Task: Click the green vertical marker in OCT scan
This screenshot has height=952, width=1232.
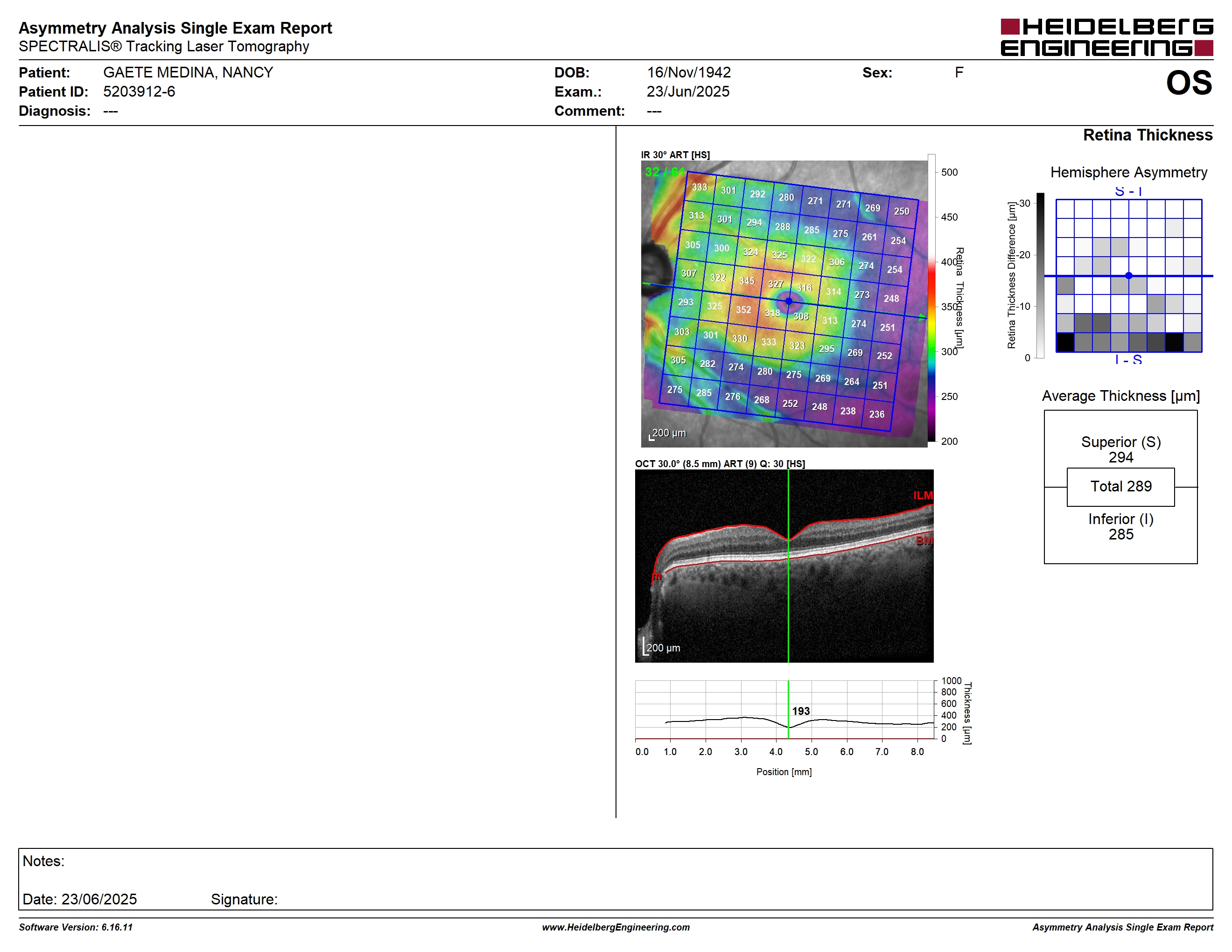Action: pos(788,566)
